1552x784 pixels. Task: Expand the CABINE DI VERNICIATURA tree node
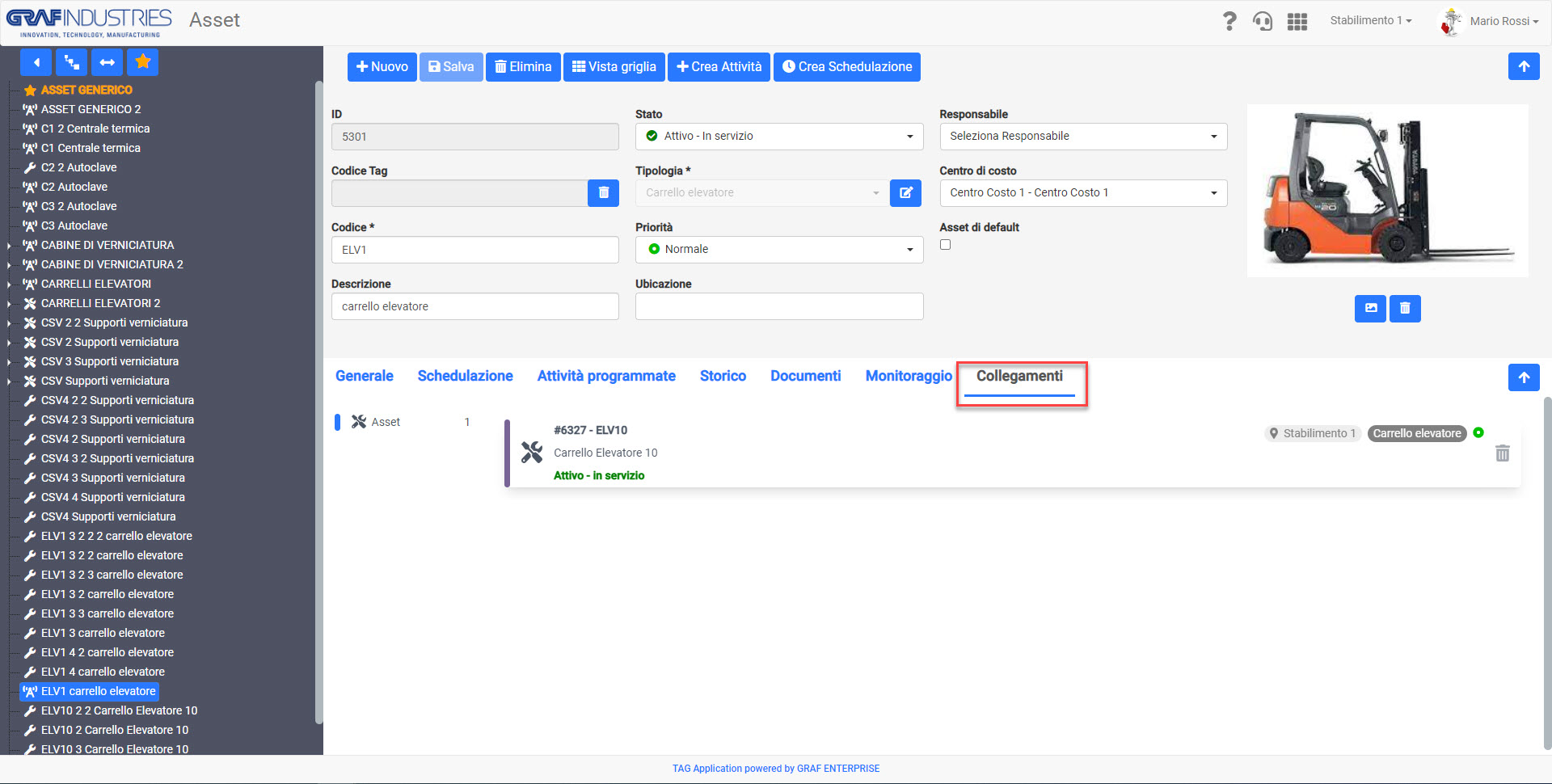tap(9, 245)
